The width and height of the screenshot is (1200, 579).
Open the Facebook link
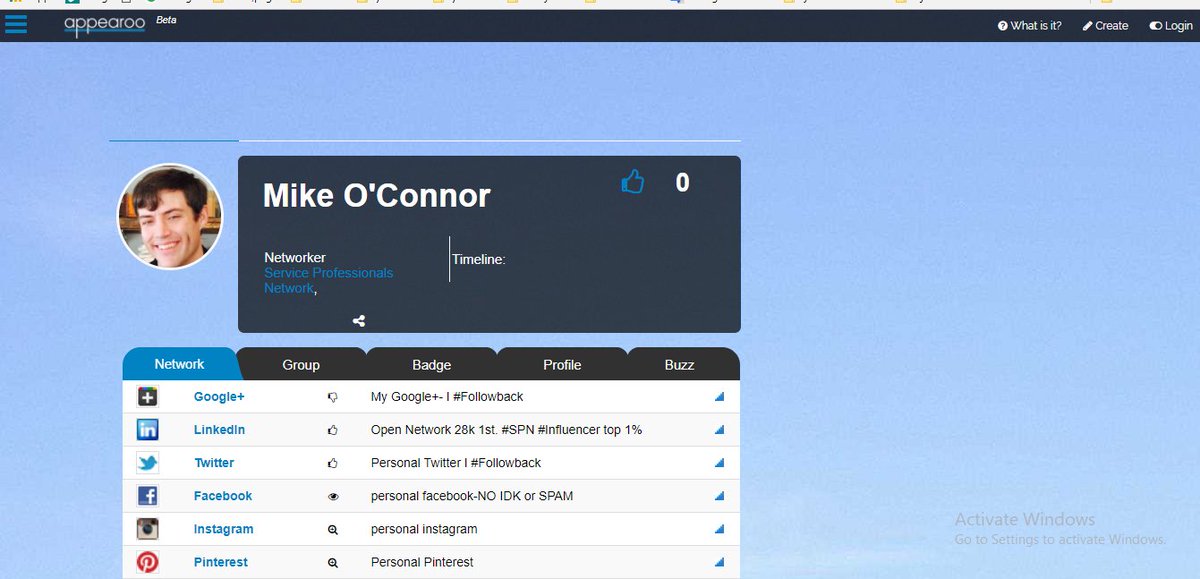223,496
